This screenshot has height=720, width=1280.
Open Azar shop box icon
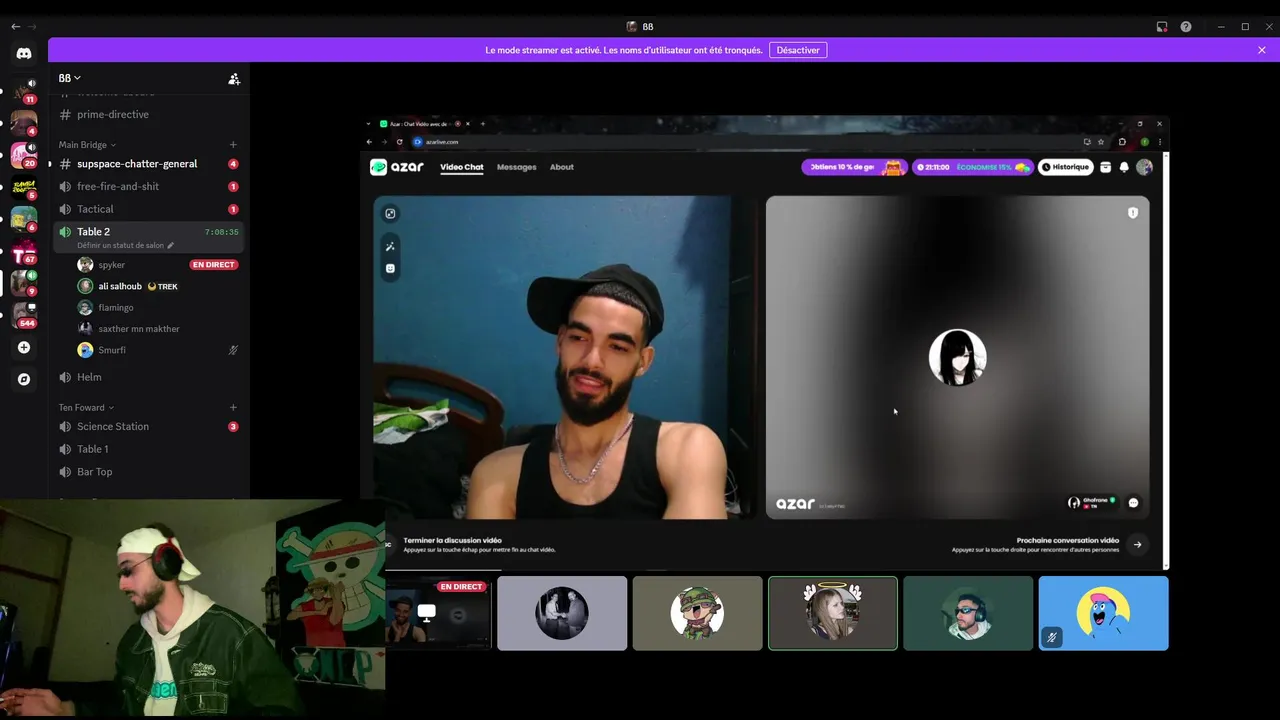coord(1106,167)
